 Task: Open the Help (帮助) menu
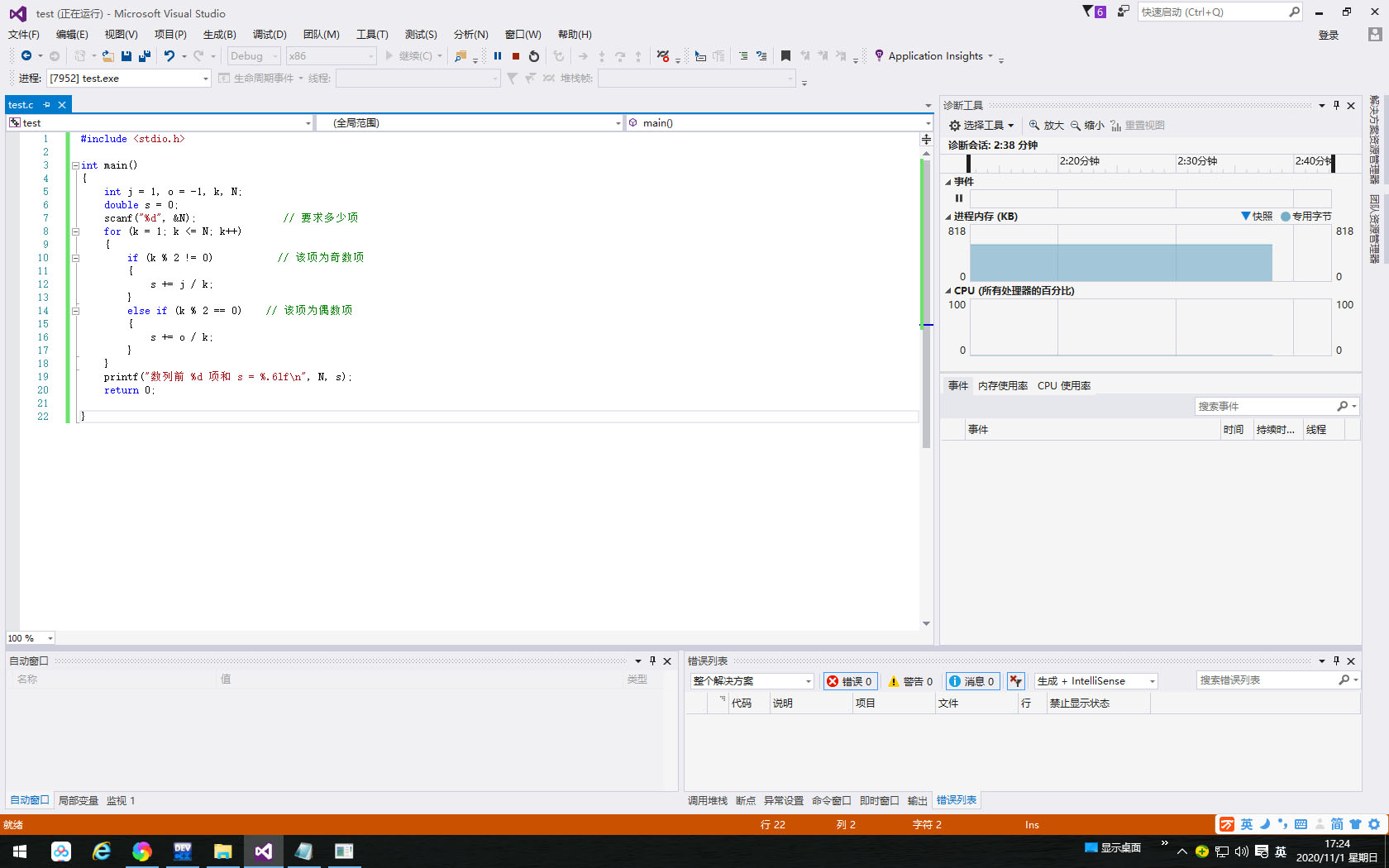tap(575, 34)
